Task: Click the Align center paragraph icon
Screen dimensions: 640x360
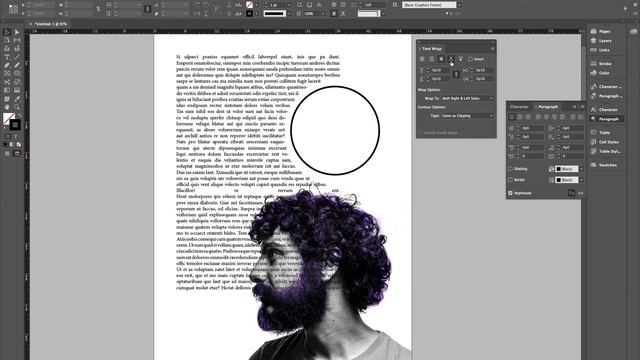Action: tap(520, 117)
